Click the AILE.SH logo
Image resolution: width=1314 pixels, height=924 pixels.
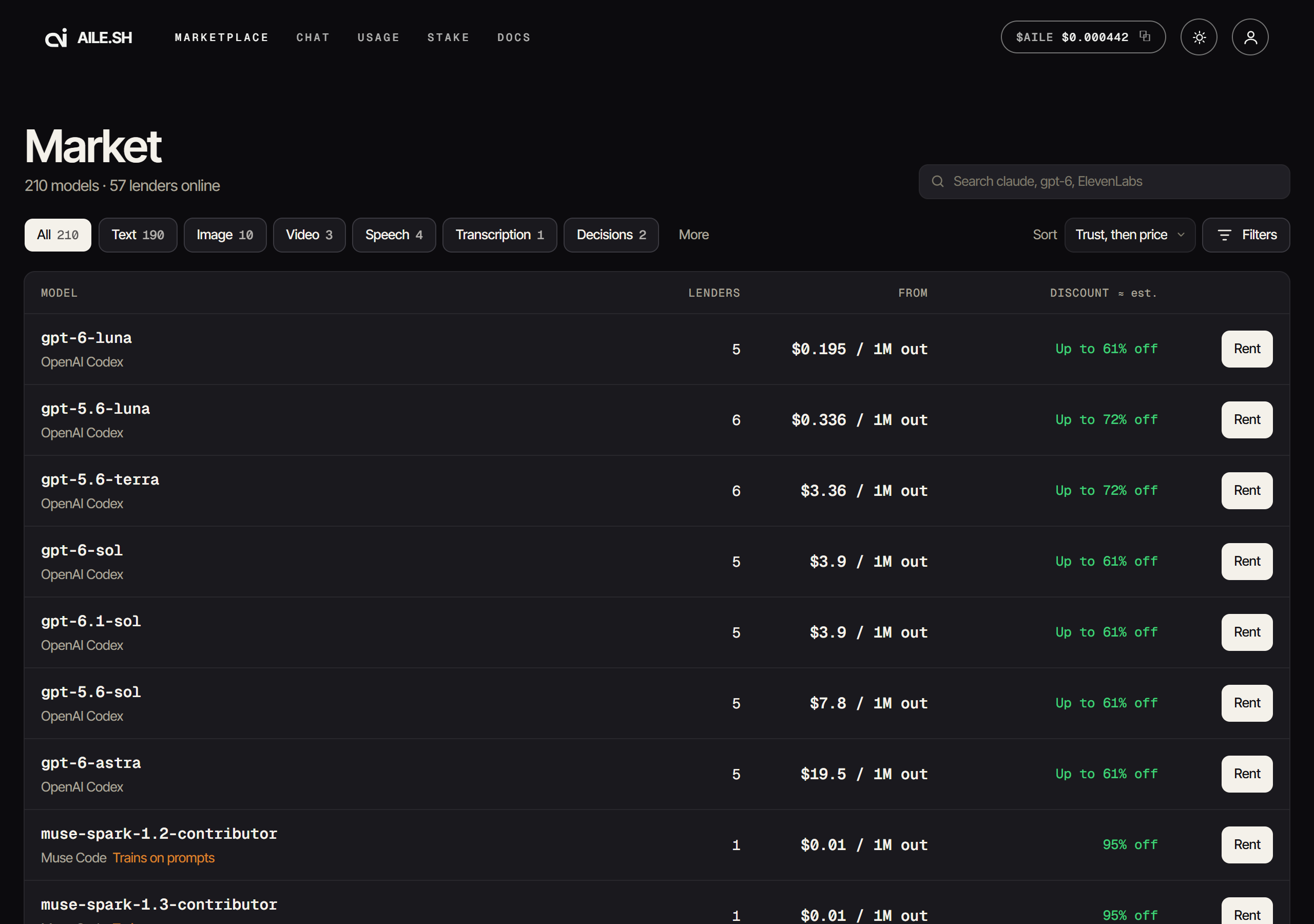point(89,37)
